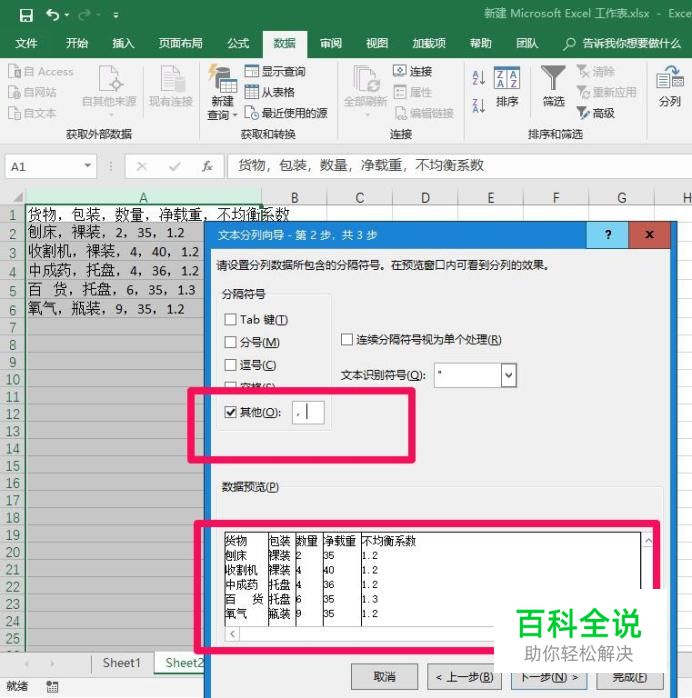Select row 3 header
692x698 pixels.
[13, 252]
